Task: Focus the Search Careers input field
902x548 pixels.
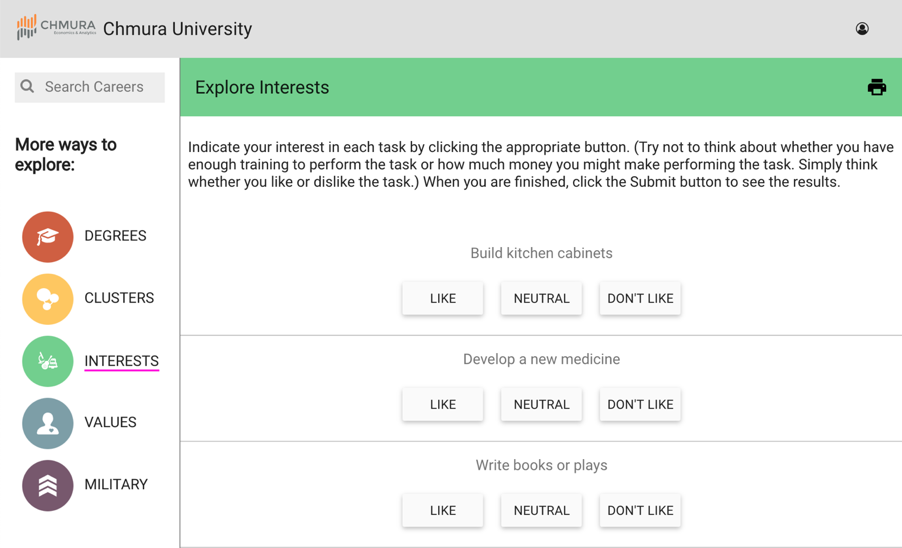Action: (x=90, y=87)
